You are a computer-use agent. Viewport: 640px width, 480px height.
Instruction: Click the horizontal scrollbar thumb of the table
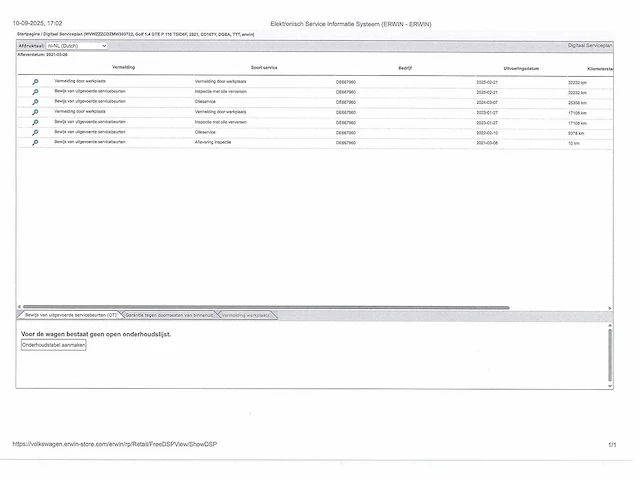click(x=266, y=307)
